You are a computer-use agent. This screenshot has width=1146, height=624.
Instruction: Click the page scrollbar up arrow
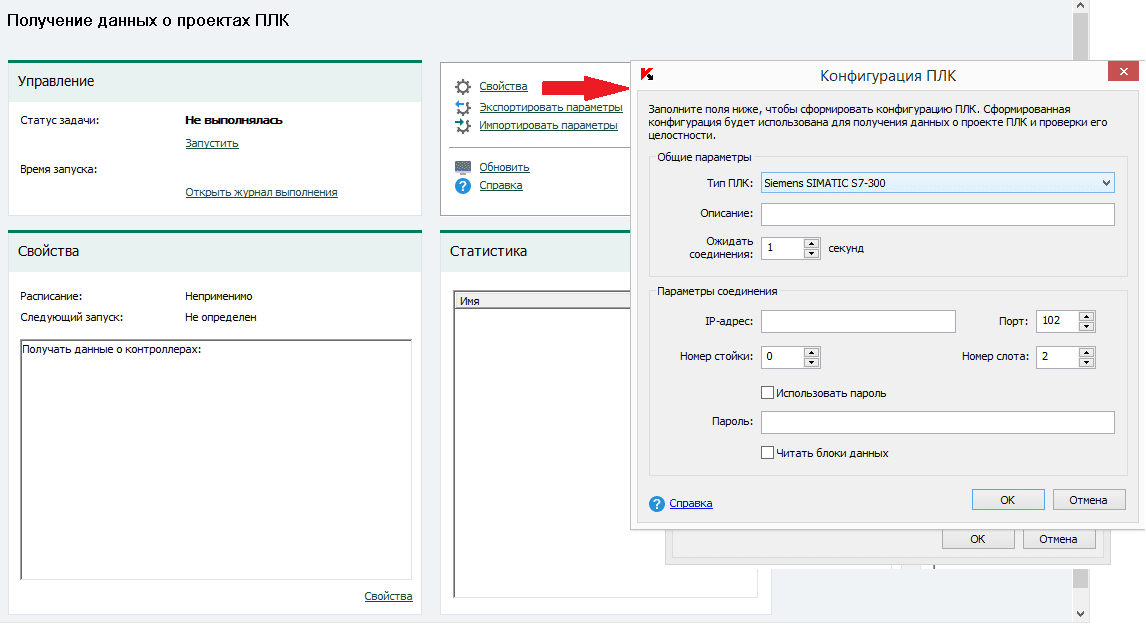point(1080,6)
